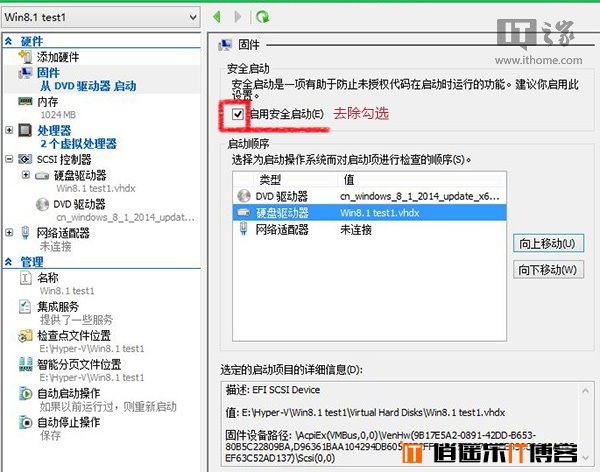Collapse the 管理 section chevron
Image resolution: width=600 pixels, height=472 pixels.
tap(8, 262)
